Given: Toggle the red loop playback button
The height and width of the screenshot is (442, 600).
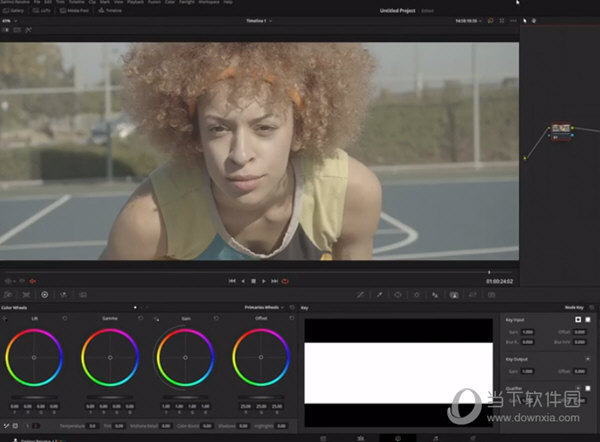Looking at the screenshot, I should coord(285,281).
